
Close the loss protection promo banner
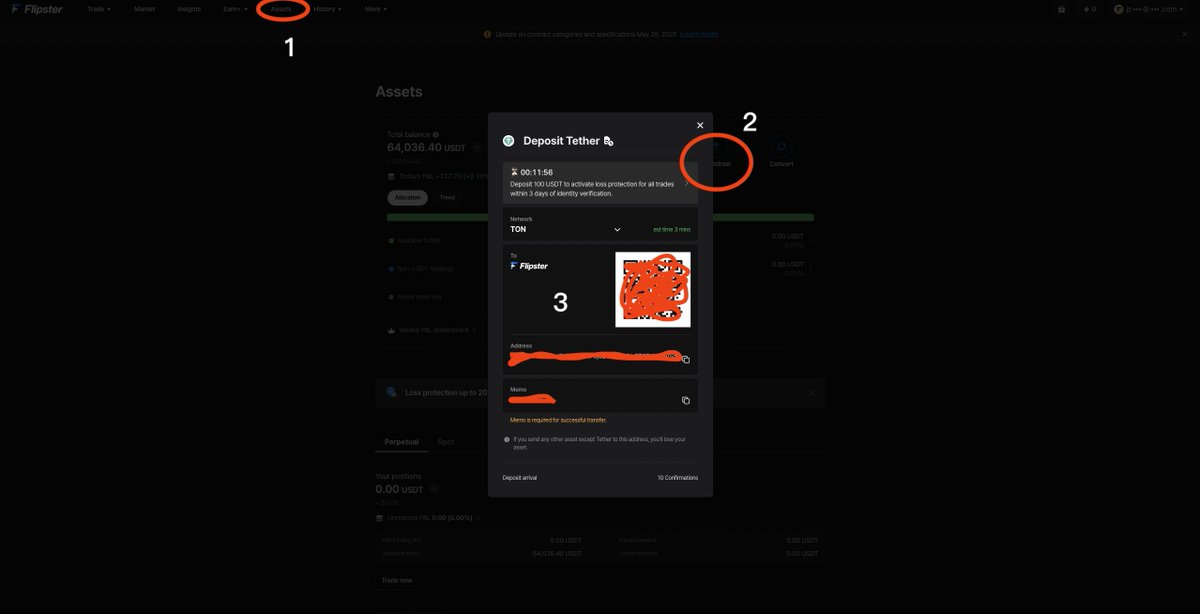click(x=812, y=392)
